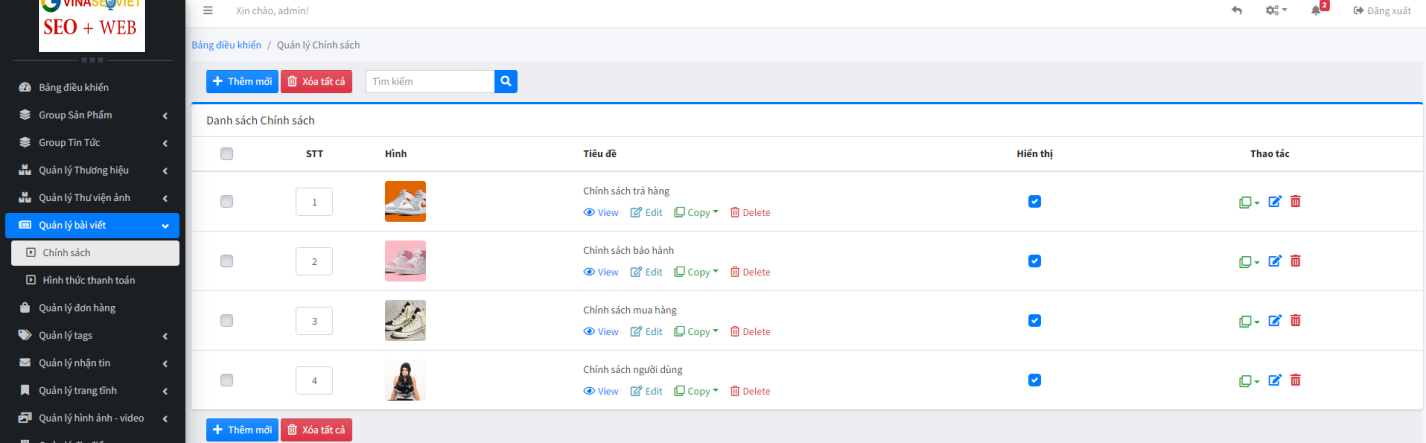Click Delete link for Chính sách mua hàng

750,332
